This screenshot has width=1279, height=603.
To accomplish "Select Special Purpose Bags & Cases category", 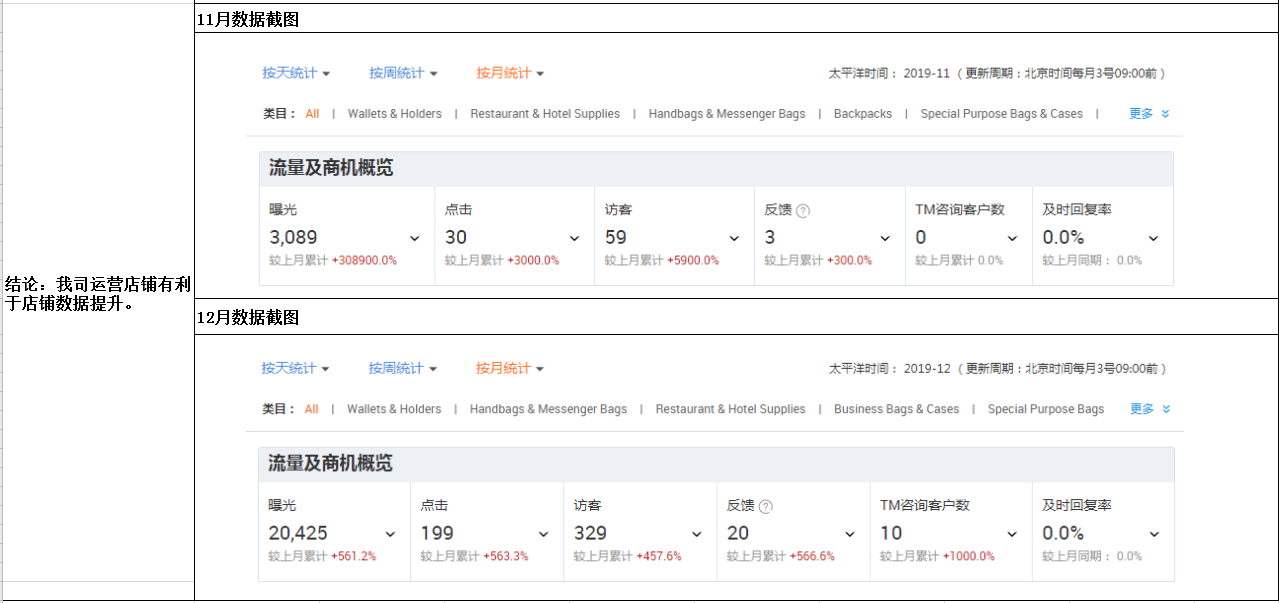I will pos(1002,114).
